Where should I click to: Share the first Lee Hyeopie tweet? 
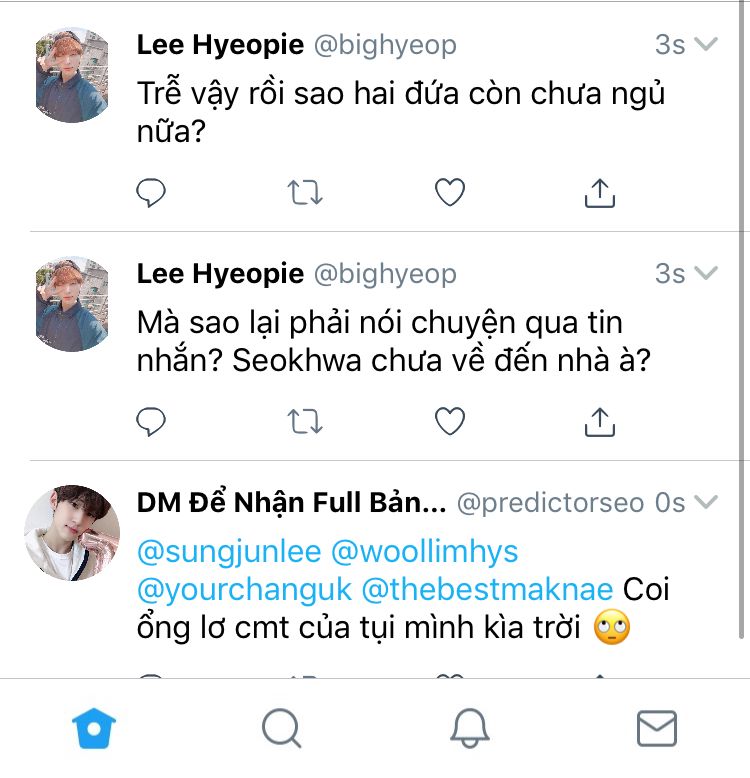click(x=599, y=192)
